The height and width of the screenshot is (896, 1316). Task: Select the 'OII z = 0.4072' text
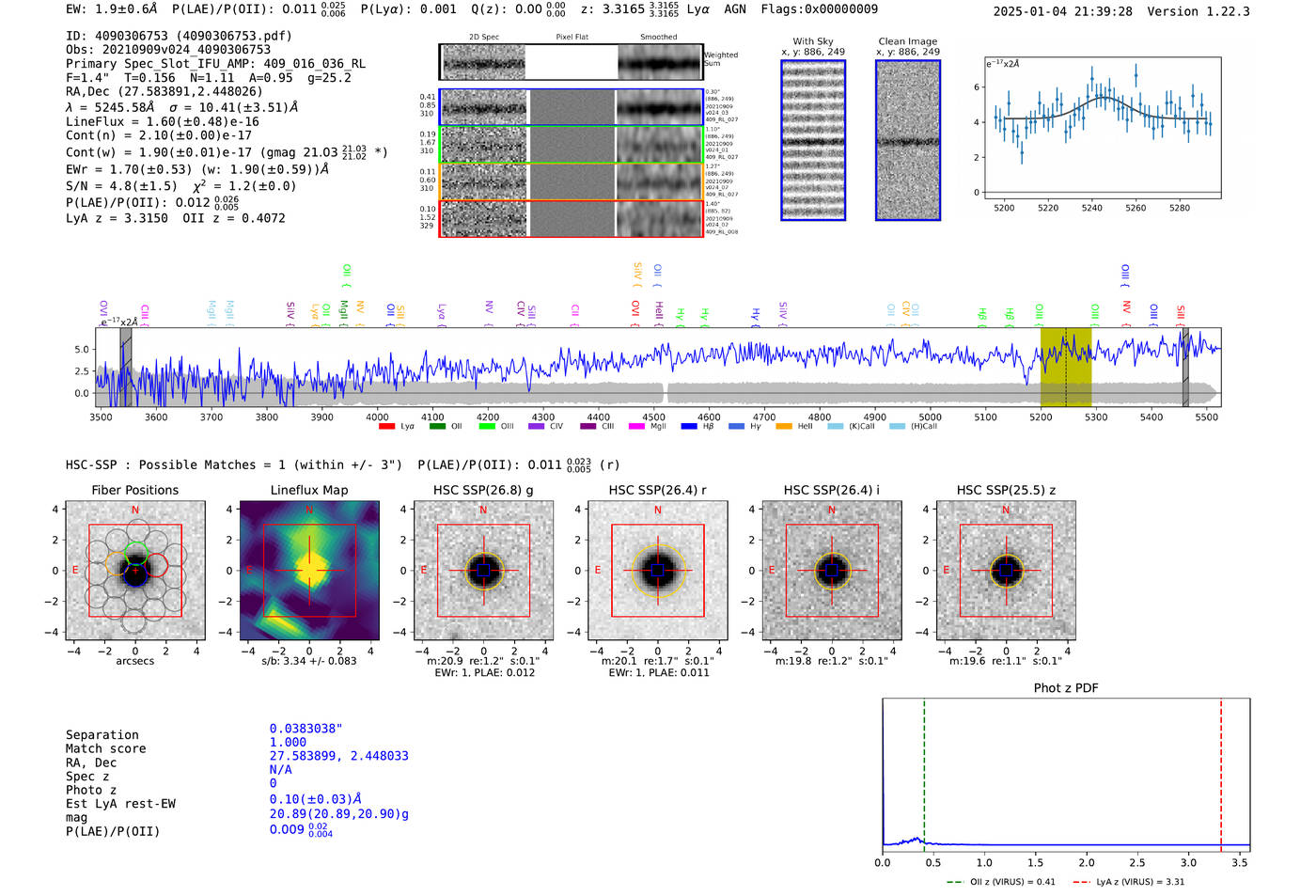pos(234,218)
